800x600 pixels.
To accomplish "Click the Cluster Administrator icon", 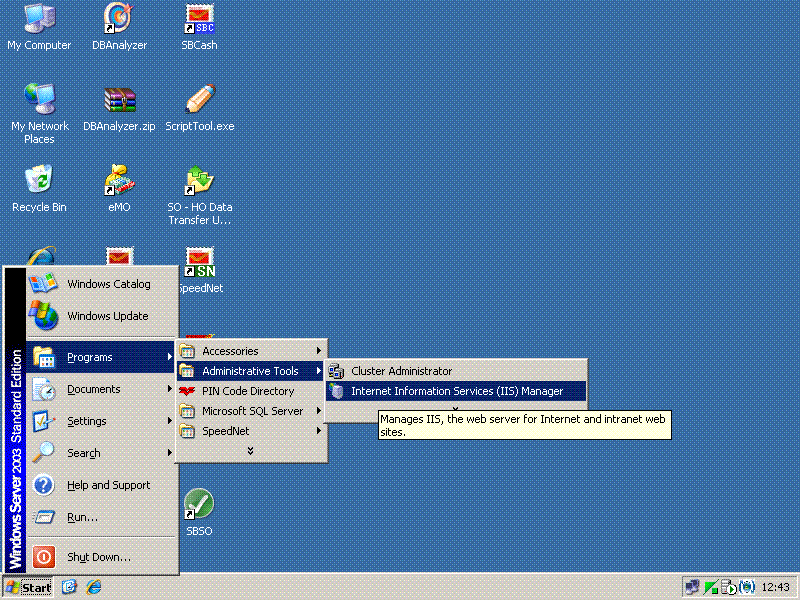I will coord(336,371).
